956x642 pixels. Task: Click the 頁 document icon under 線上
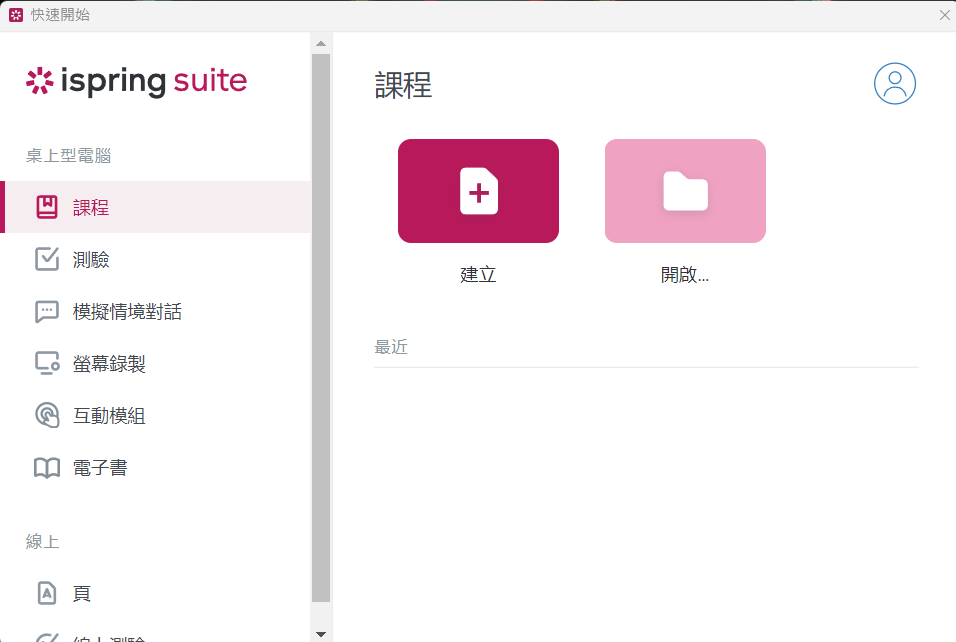[47, 593]
